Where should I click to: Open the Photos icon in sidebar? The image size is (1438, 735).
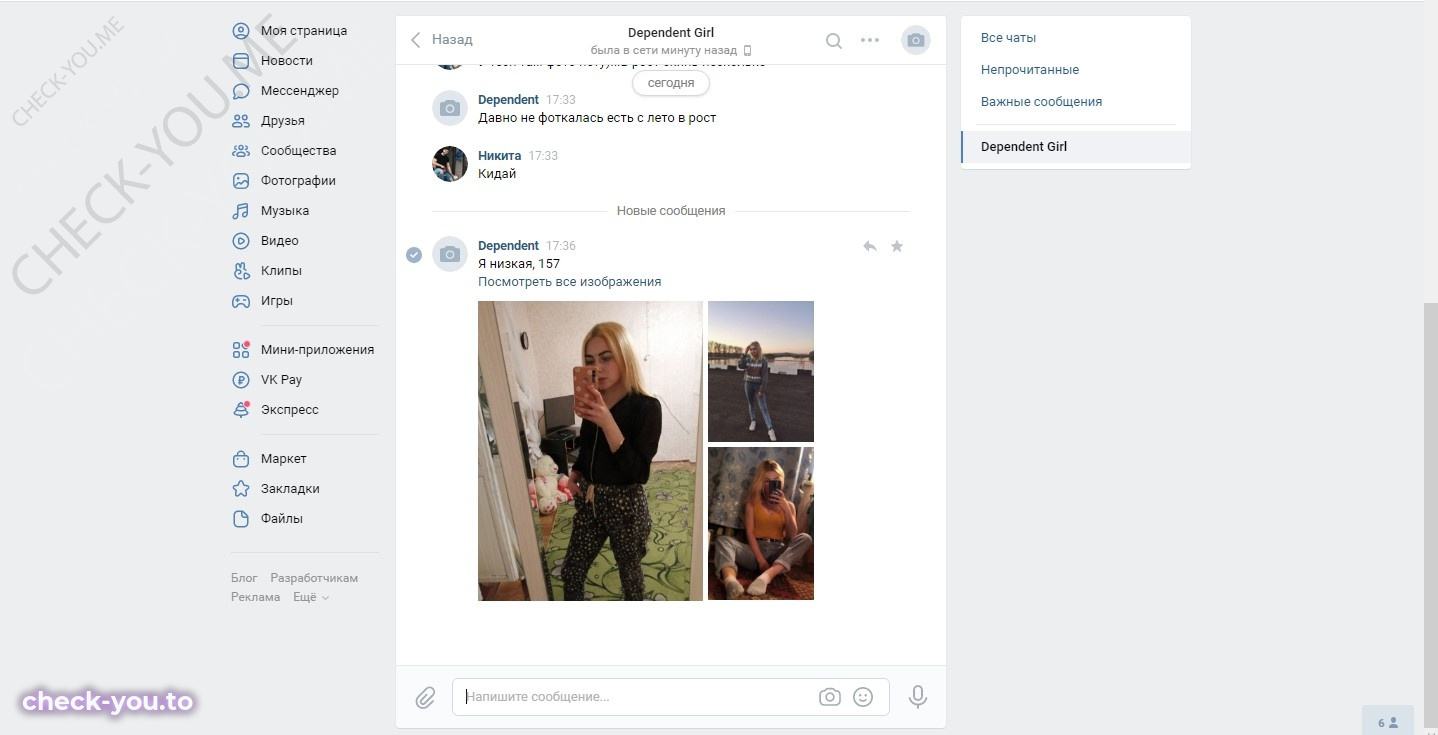click(241, 181)
